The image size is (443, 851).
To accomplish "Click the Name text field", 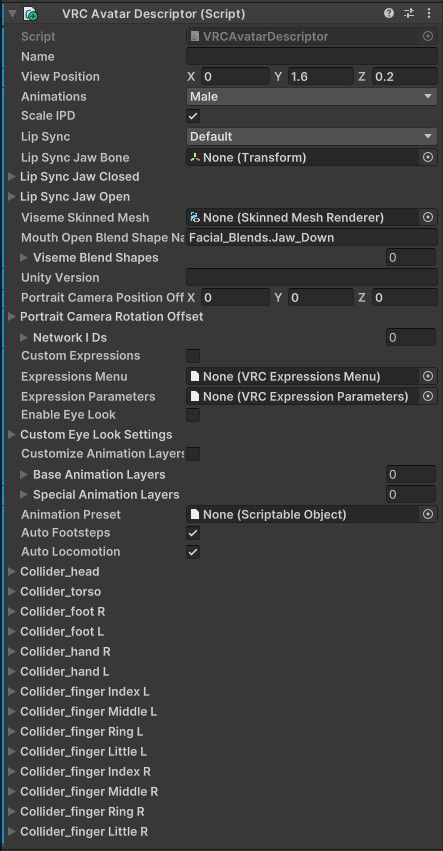I will pyautogui.click(x=312, y=56).
